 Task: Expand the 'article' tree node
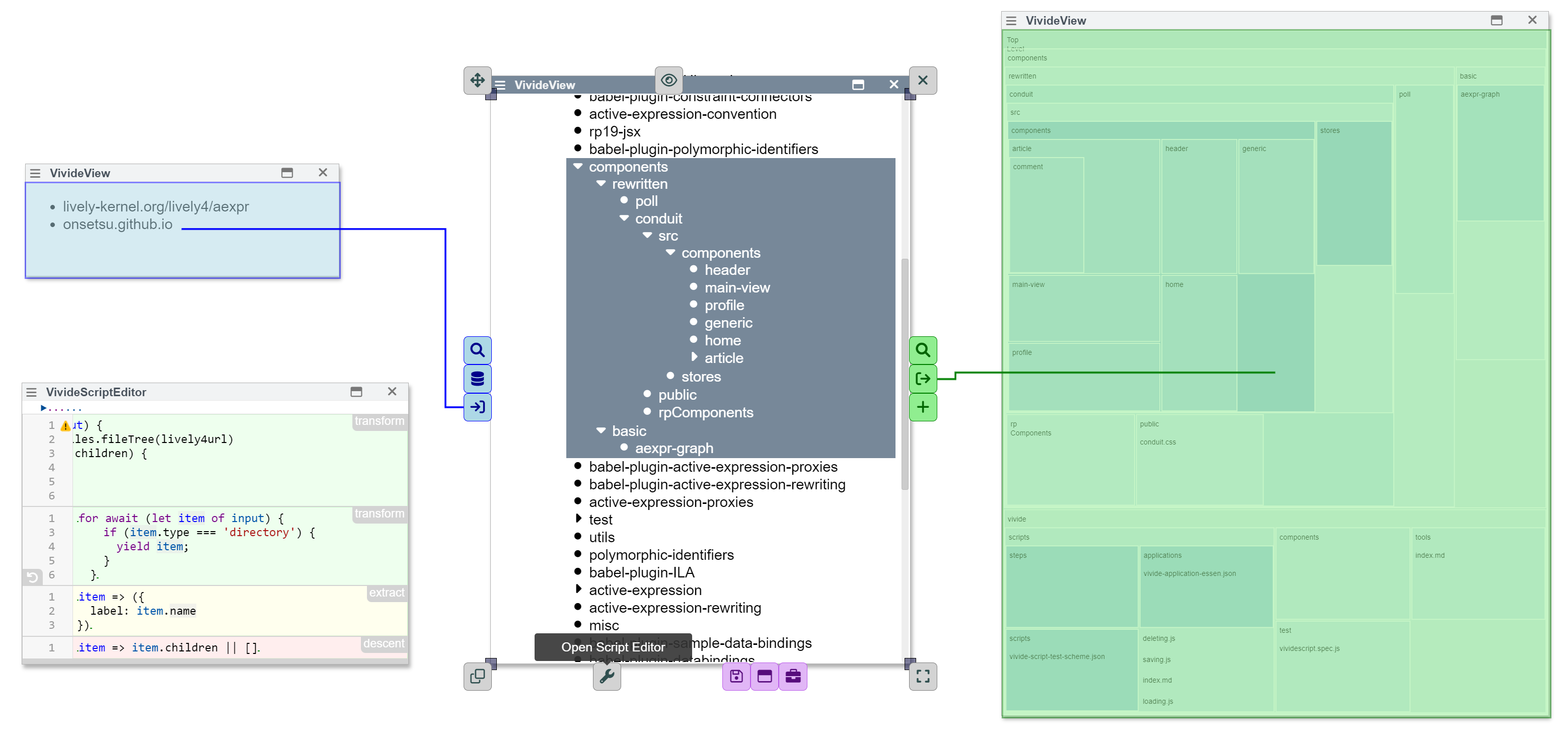pyautogui.click(x=694, y=357)
